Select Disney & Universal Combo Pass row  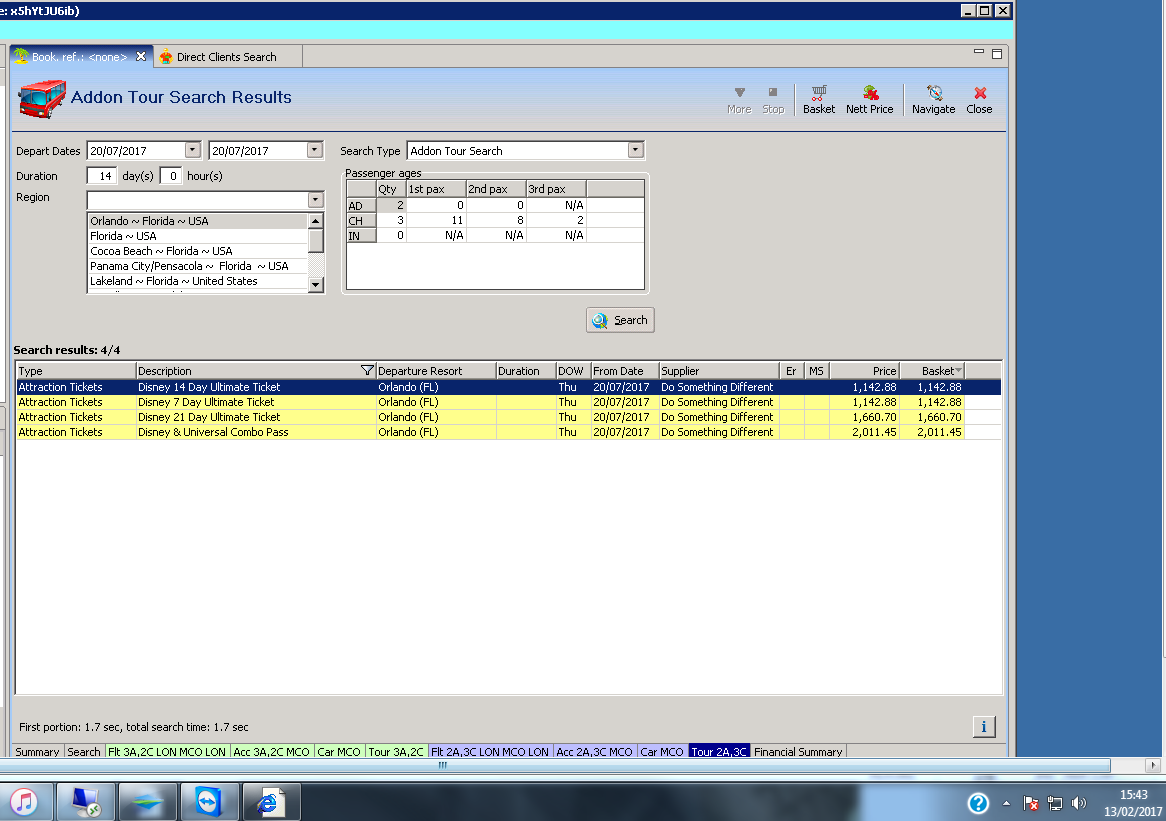coord(508,432)
